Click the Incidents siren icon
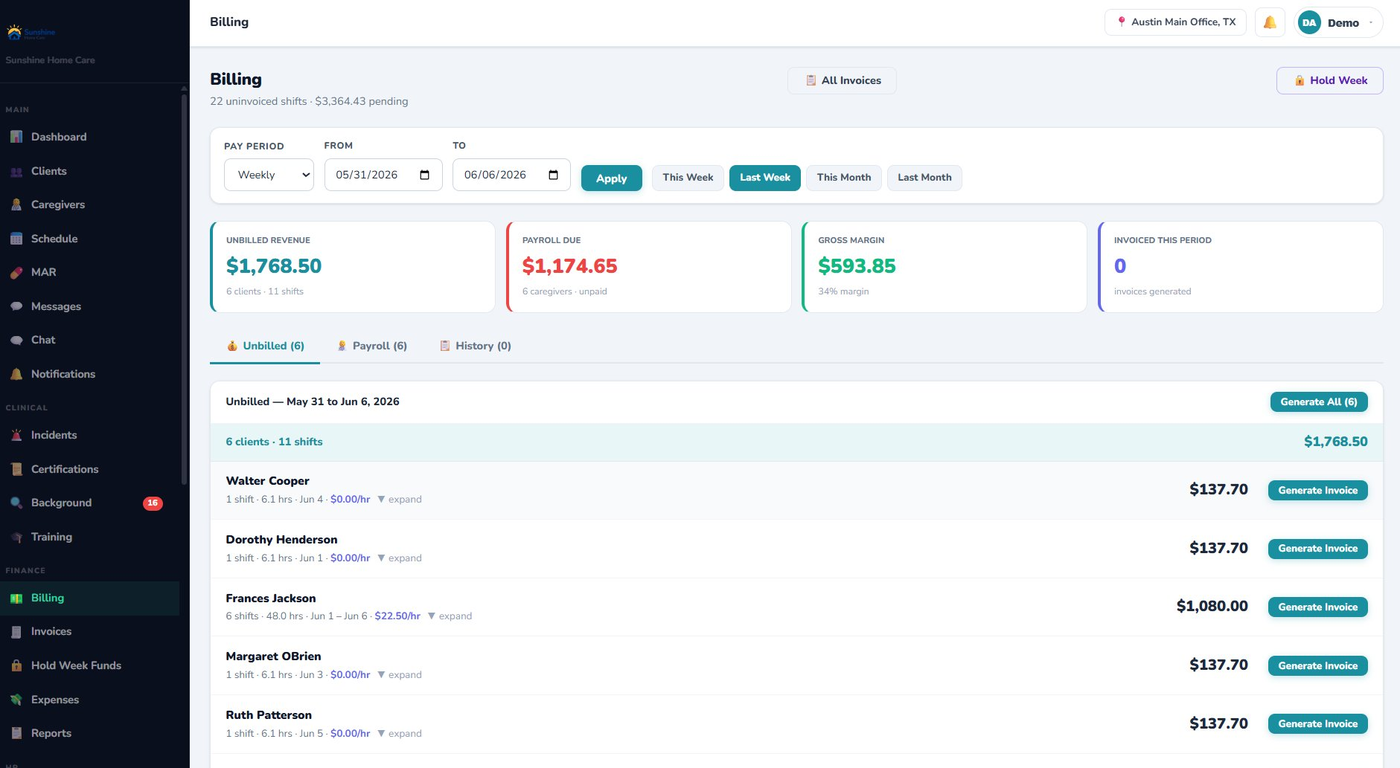 pos(16,435)
